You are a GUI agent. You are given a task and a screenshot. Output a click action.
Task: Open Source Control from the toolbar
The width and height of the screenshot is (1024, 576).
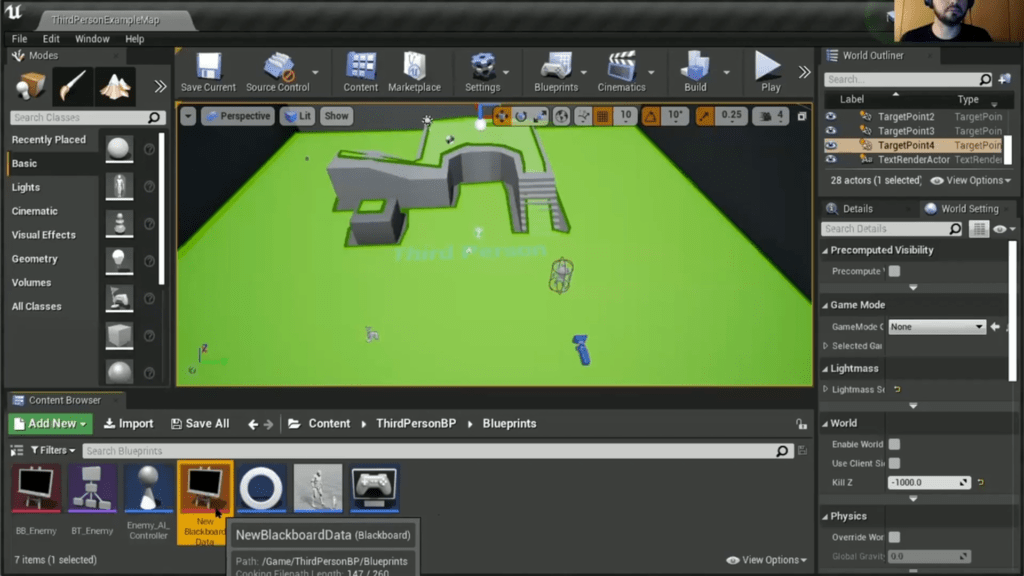coord(278,72)
